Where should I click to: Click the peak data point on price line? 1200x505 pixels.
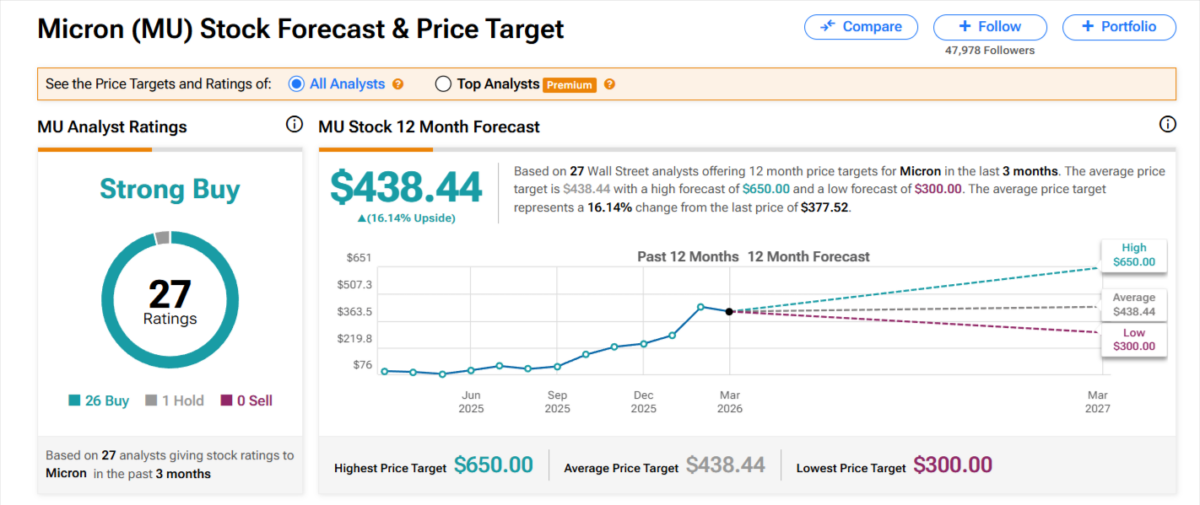pyautogui.click(x=700, y=307)
